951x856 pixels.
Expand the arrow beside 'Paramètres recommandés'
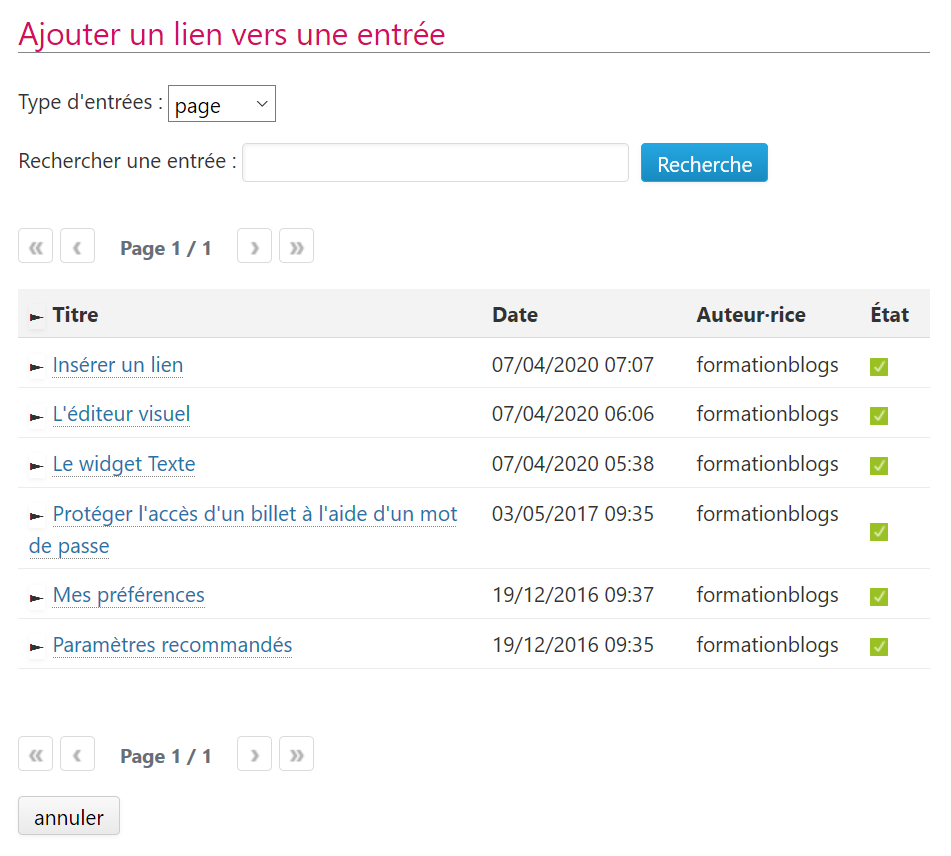pos(37,647)
